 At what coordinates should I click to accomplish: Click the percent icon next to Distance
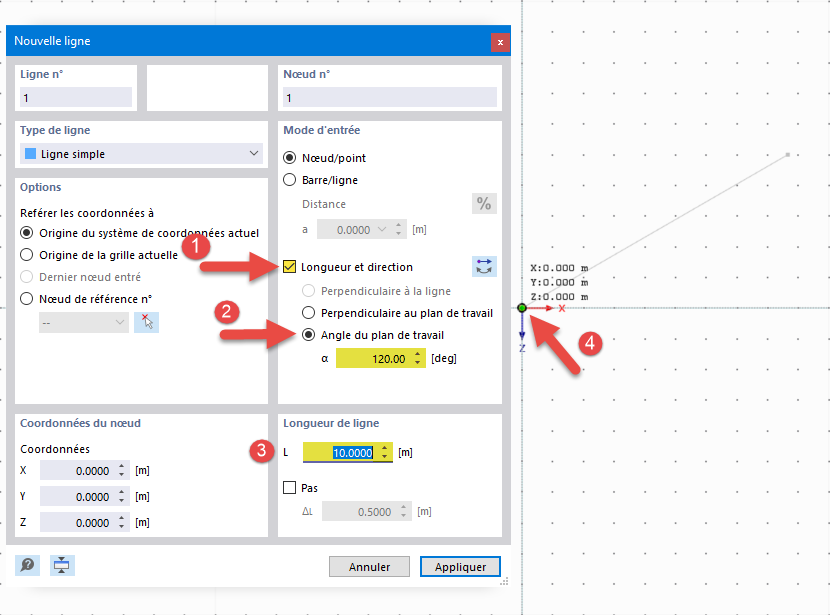click(484, 203)
